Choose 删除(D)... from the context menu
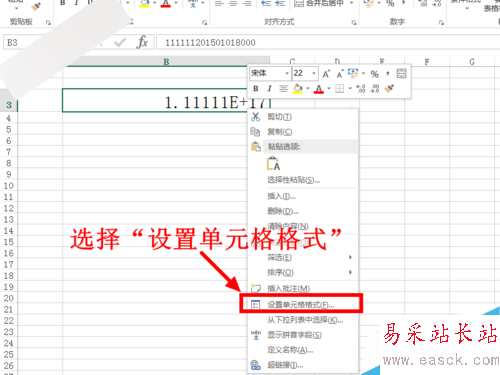Screen dimensions: 500x375 283,211
